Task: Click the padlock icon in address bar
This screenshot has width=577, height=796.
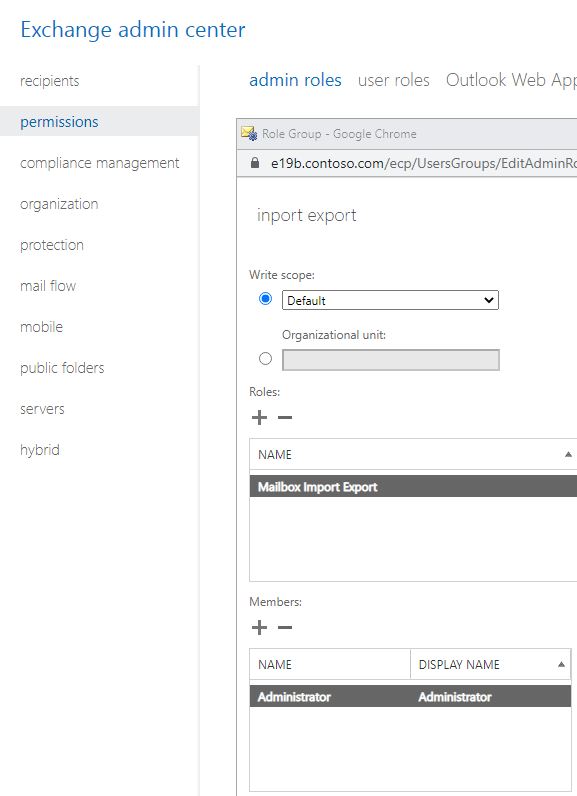Action: [x=255, y=163]
